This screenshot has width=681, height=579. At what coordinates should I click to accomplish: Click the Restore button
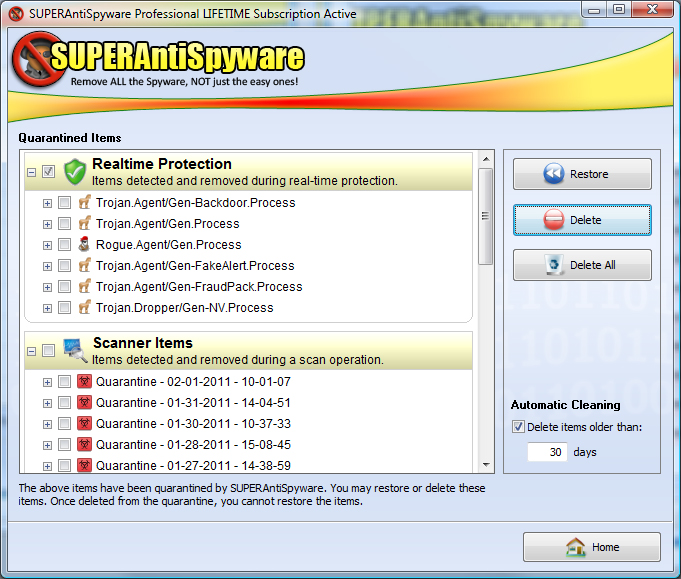click(x=582, y=174)
